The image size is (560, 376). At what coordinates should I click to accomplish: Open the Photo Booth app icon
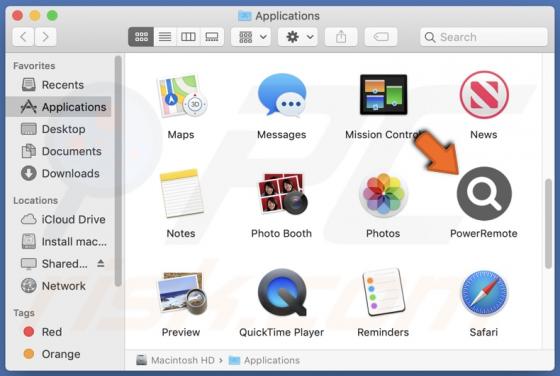point(282,194)
